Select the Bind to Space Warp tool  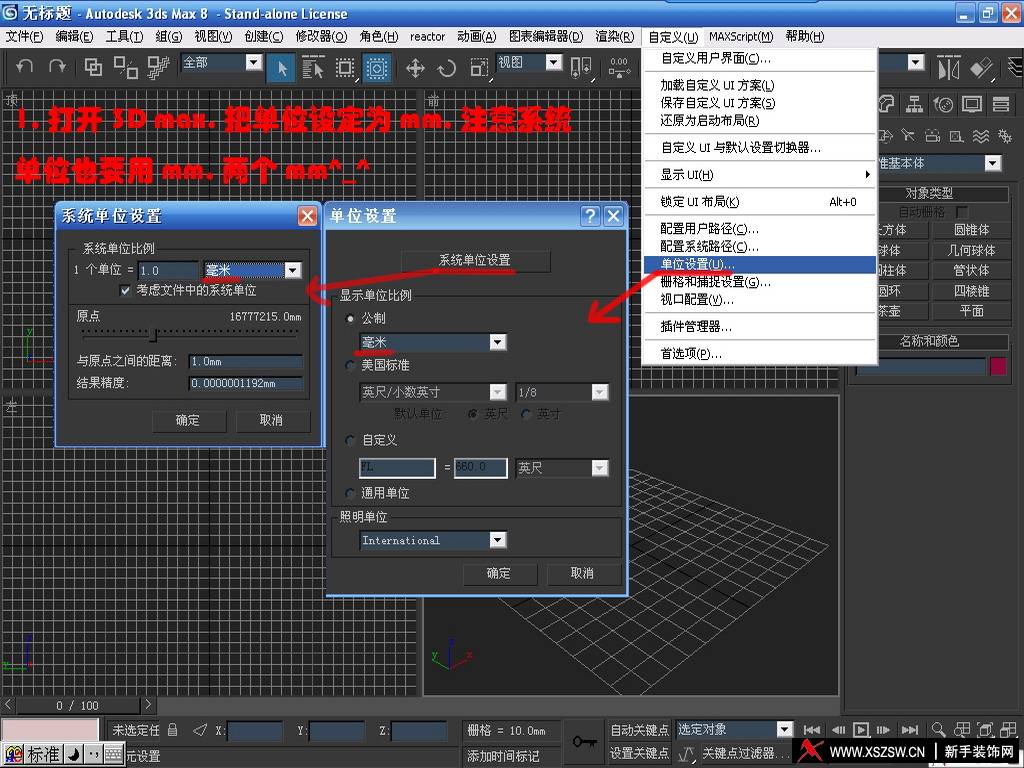coord(158,67)
